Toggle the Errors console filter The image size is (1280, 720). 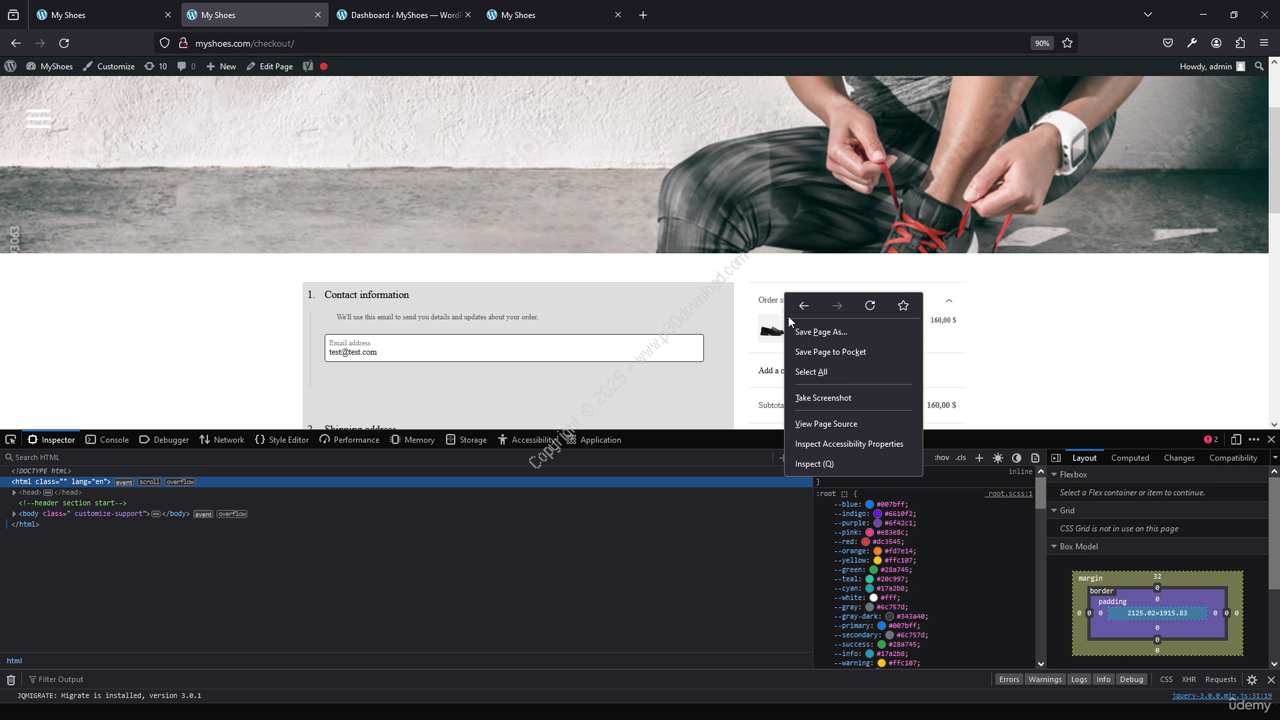coord(1009,679)
